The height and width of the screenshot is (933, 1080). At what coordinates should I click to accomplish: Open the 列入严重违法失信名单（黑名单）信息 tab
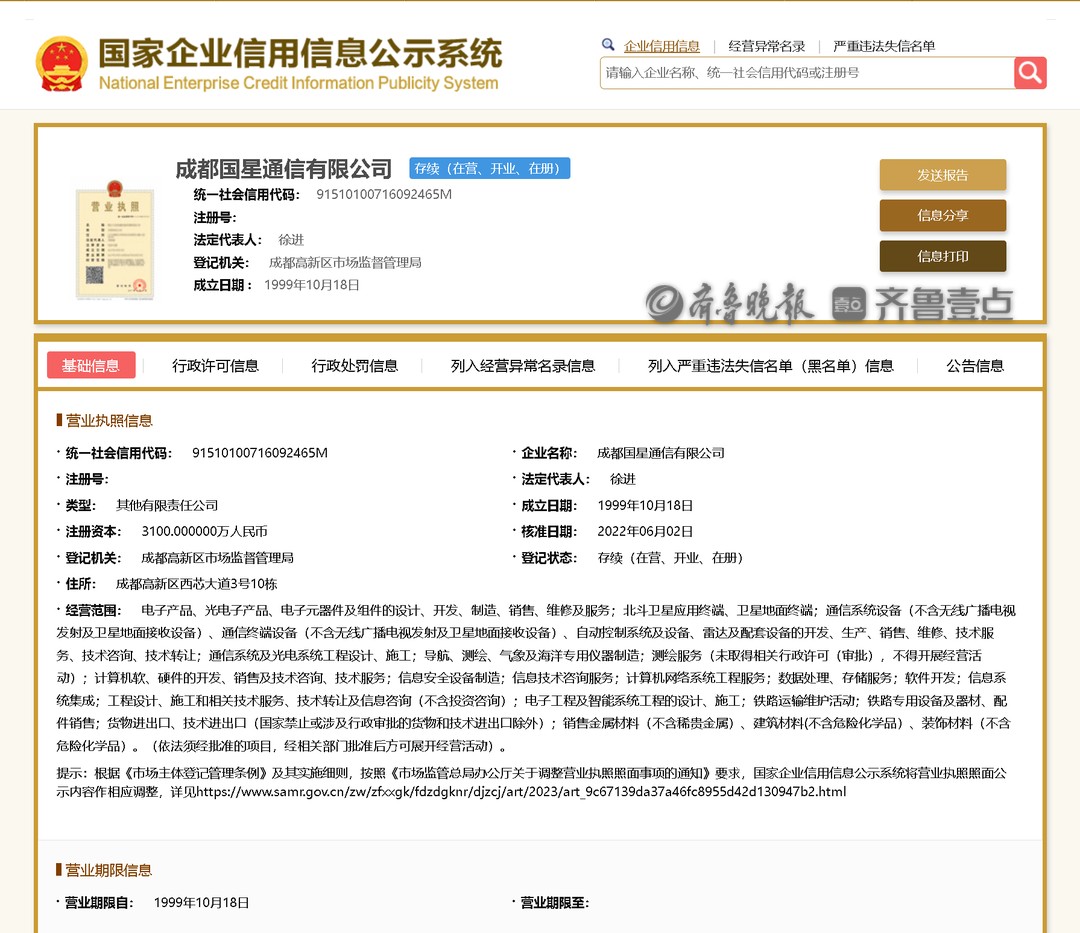[x=770, y=366]
